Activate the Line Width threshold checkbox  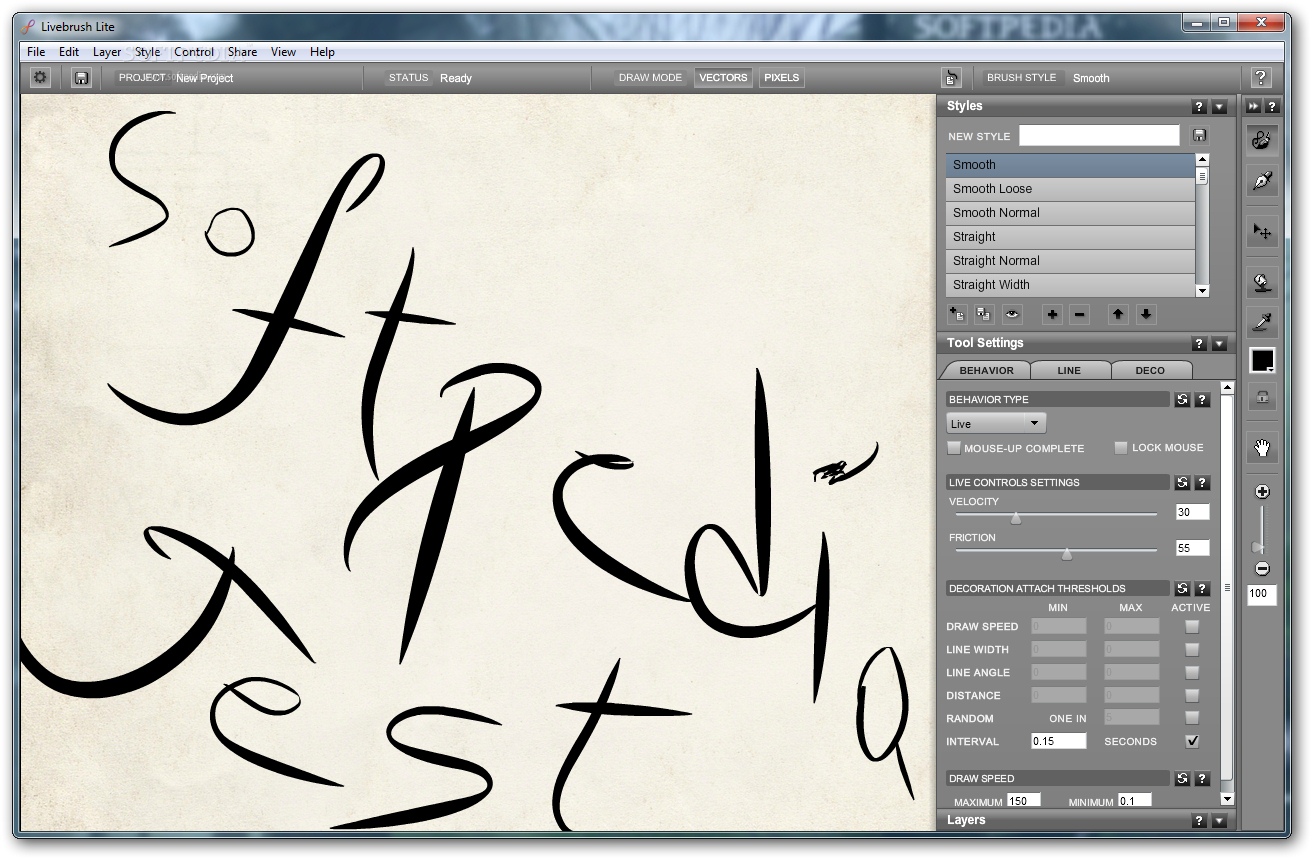(x=1192, y=649)
